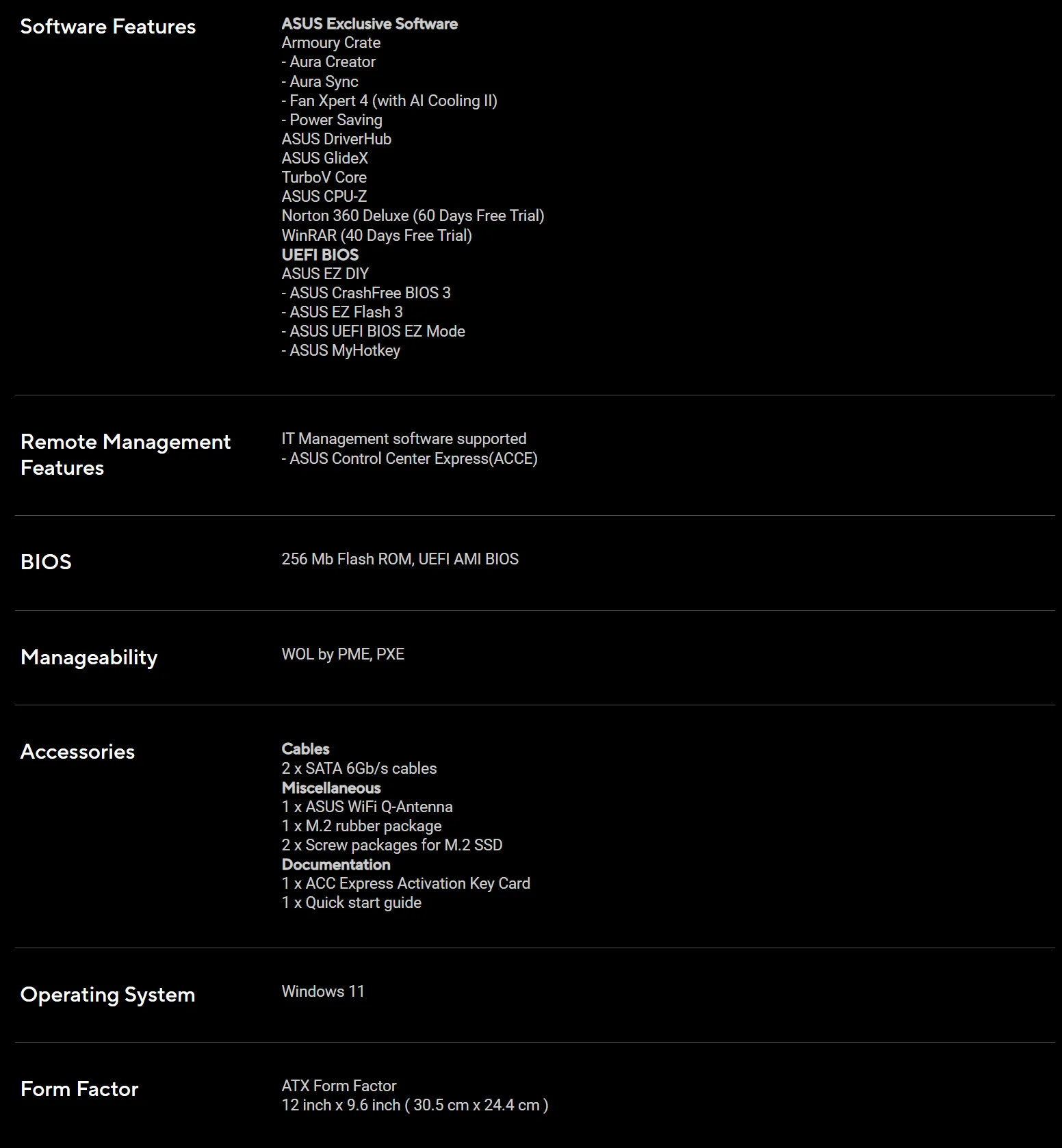Click the ASUS CrashFree BIOS 3 item
This screenshot has width=1062, height=1148.
(366, 293)
